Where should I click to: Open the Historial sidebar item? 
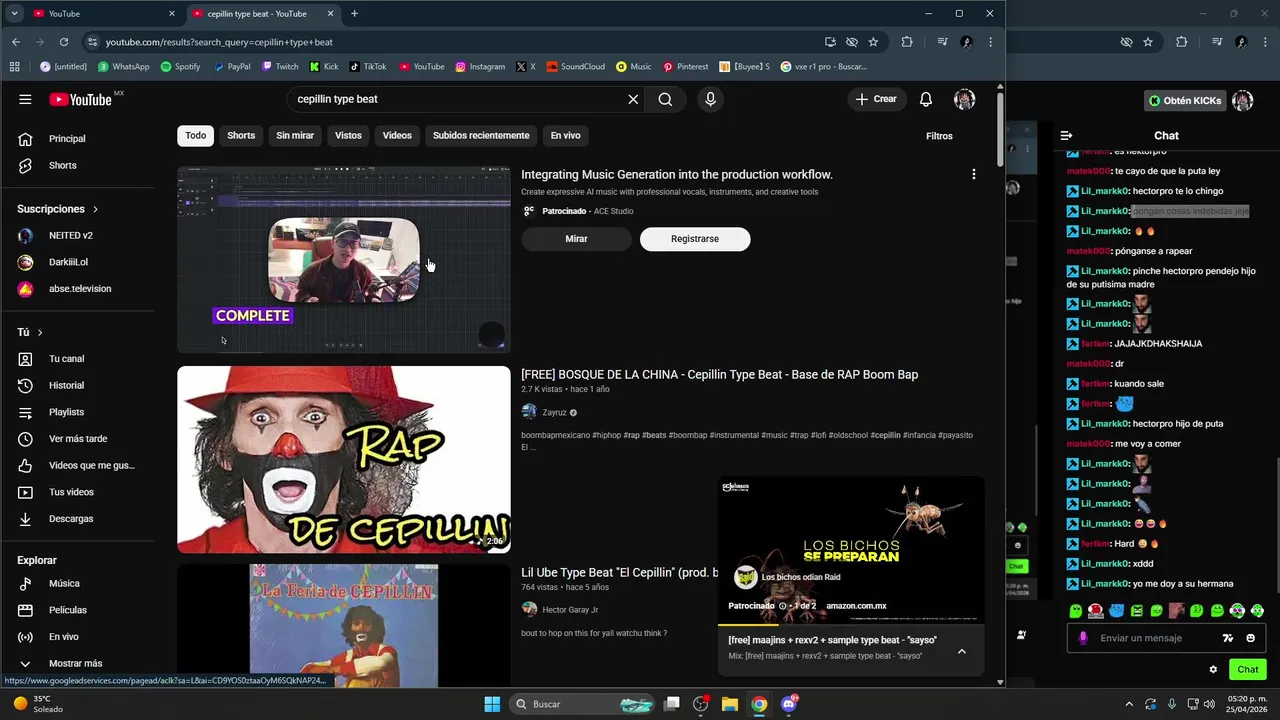click(65, 385)
